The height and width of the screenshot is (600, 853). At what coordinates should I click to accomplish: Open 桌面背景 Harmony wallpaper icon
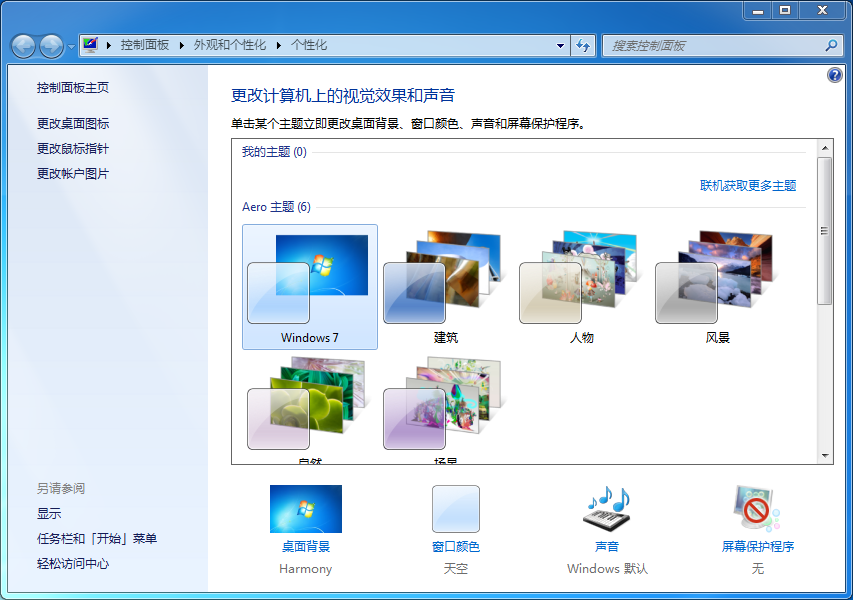pyautogui.click(x=306, y=509)
